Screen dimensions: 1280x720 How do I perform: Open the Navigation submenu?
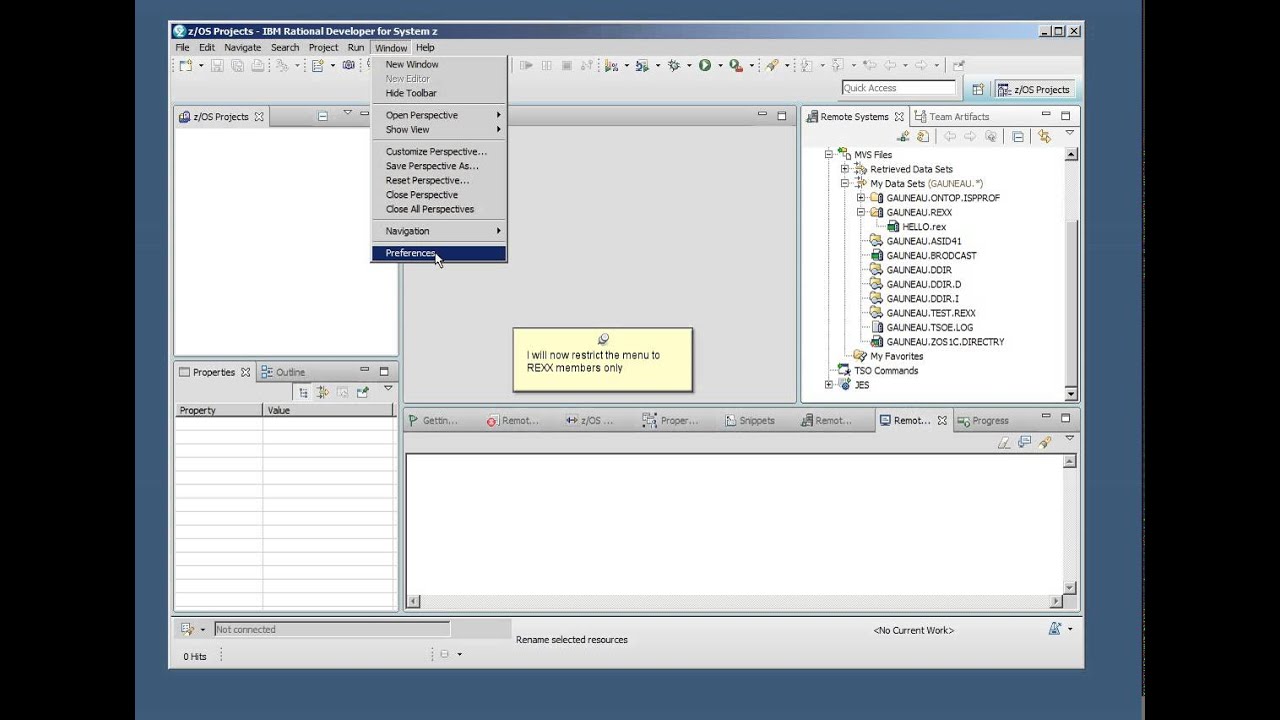coord(439,231)
